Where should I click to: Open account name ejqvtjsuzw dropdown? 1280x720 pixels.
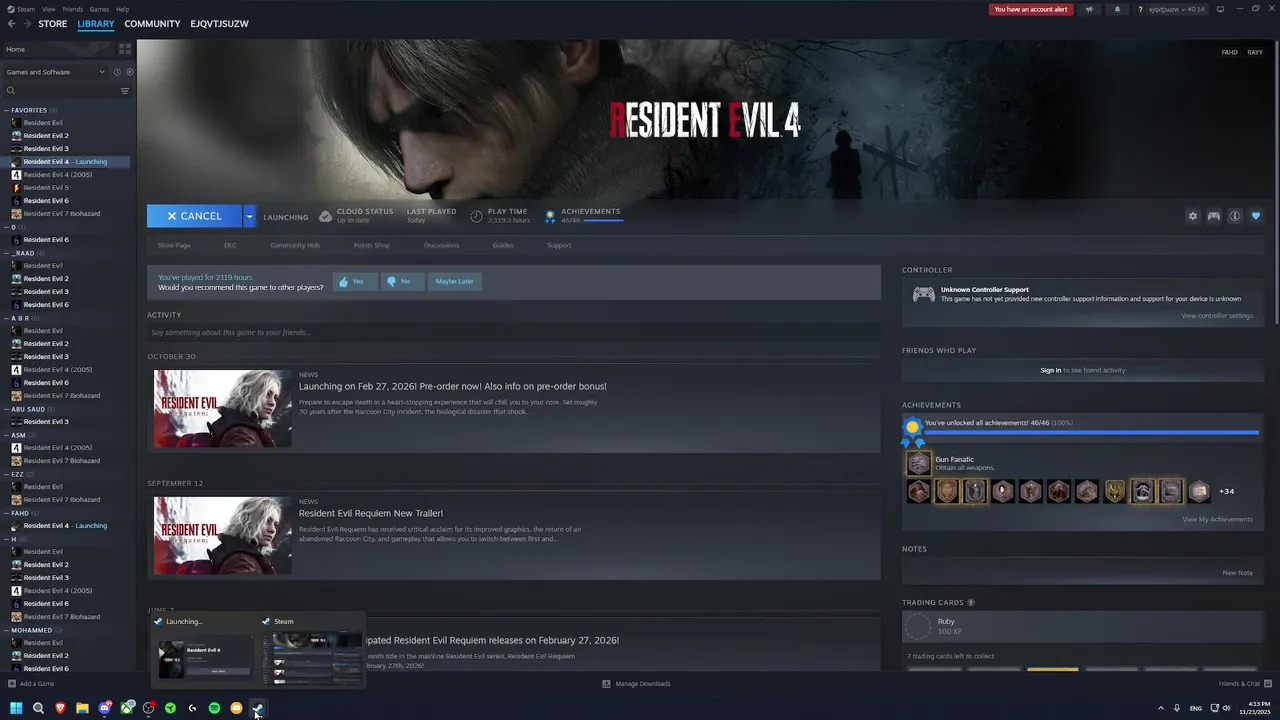[x=1177, y=9]
